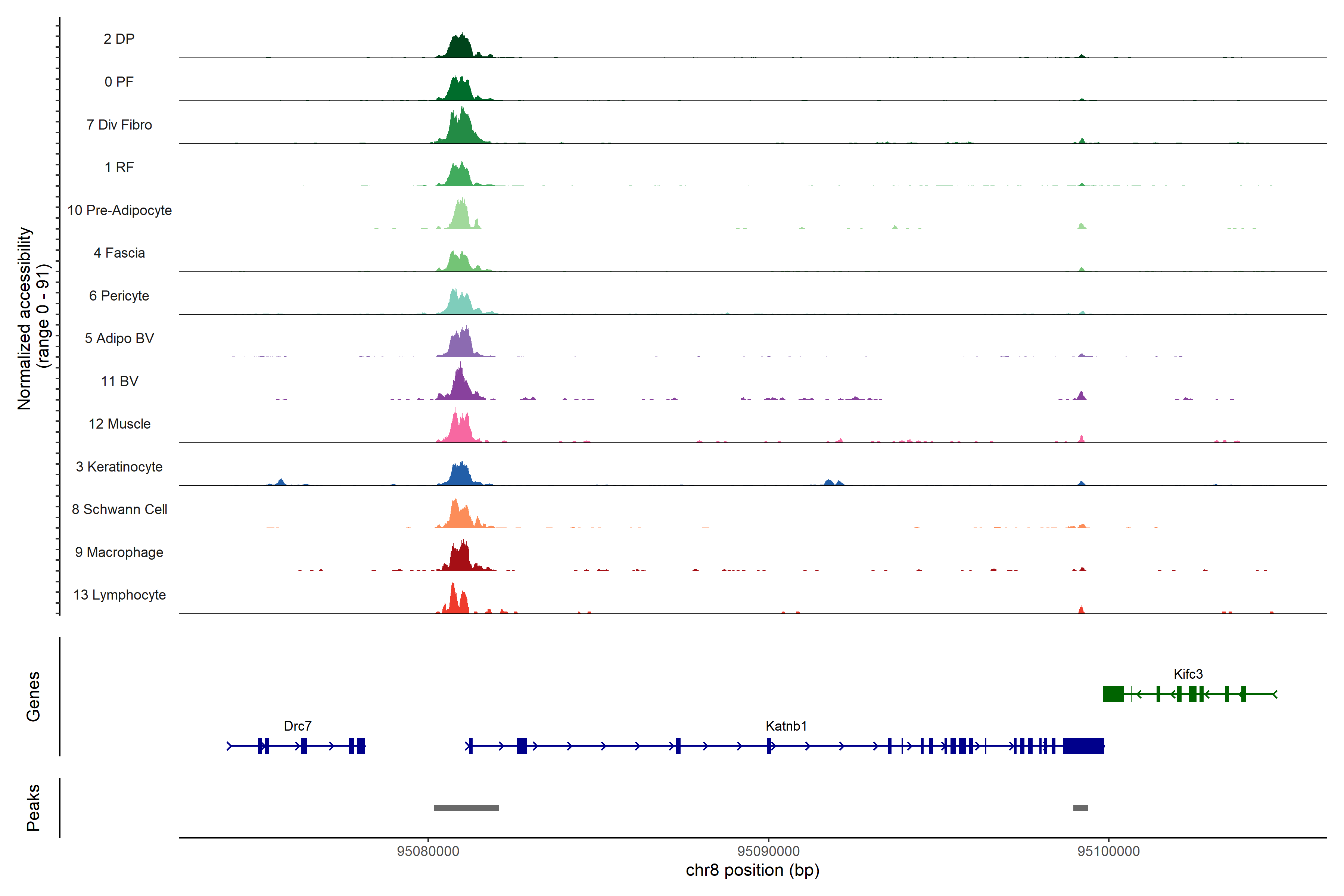Click the Genes panel label

point(33,697)
